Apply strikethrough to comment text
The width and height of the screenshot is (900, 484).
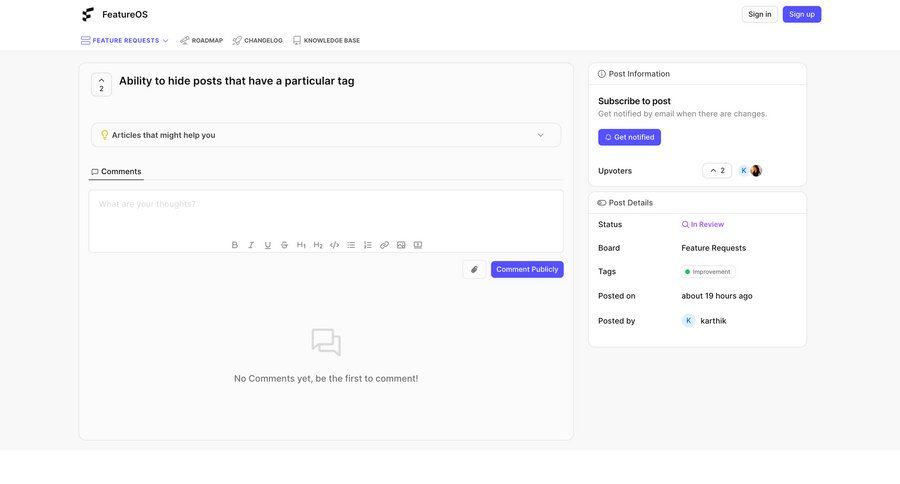(284, 245)
